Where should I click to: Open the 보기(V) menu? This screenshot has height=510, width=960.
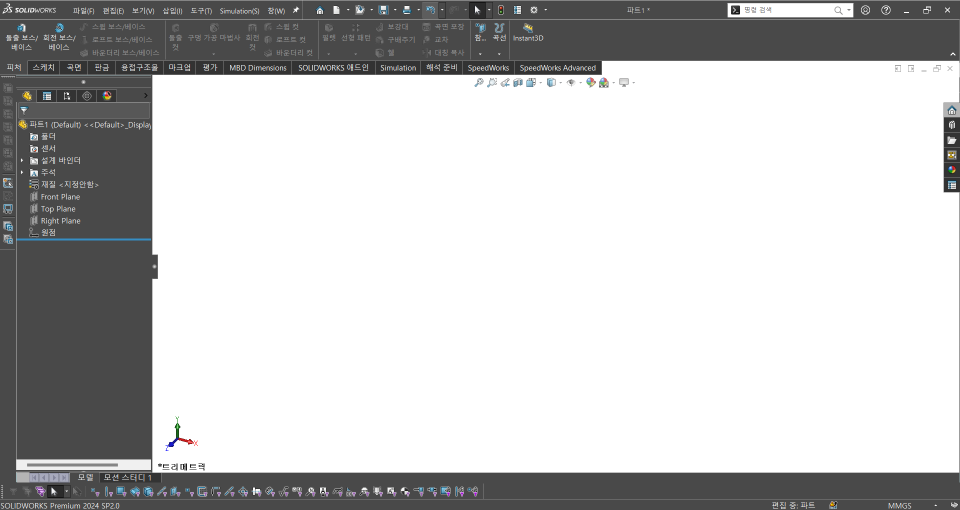[143, 11]
